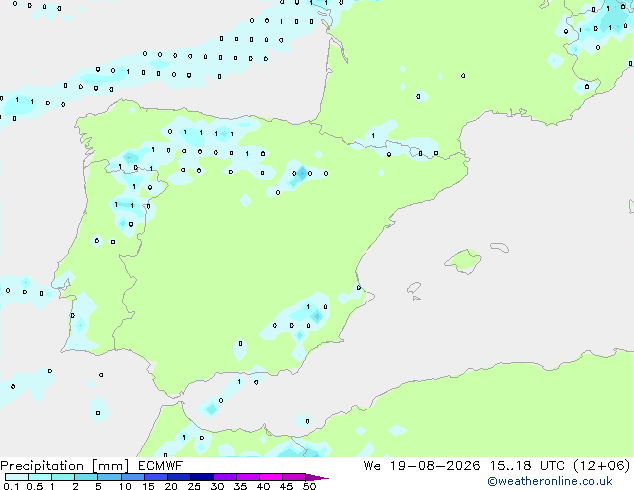Click the date text 'We 19-08-2026'
Viewport: 634px width, 490px height.
[x=422, y=465]
